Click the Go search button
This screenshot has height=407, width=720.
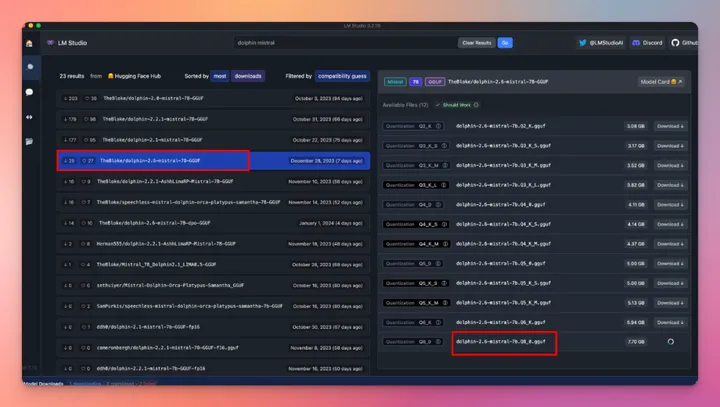(505, 43)
